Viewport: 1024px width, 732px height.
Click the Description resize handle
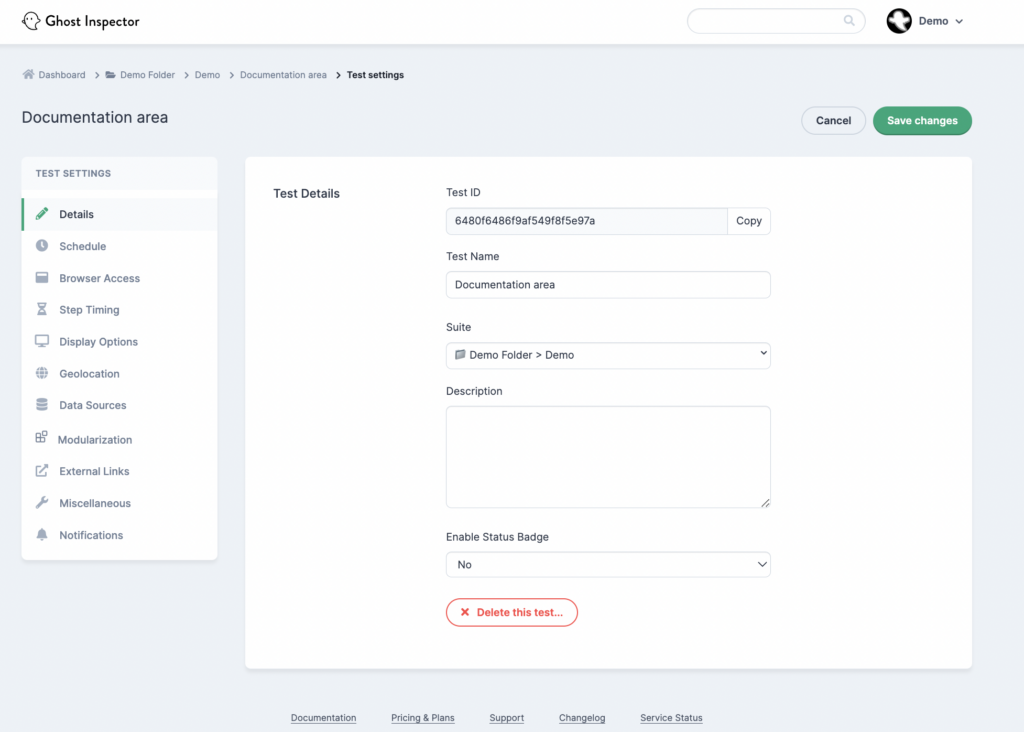click(765, 503)
